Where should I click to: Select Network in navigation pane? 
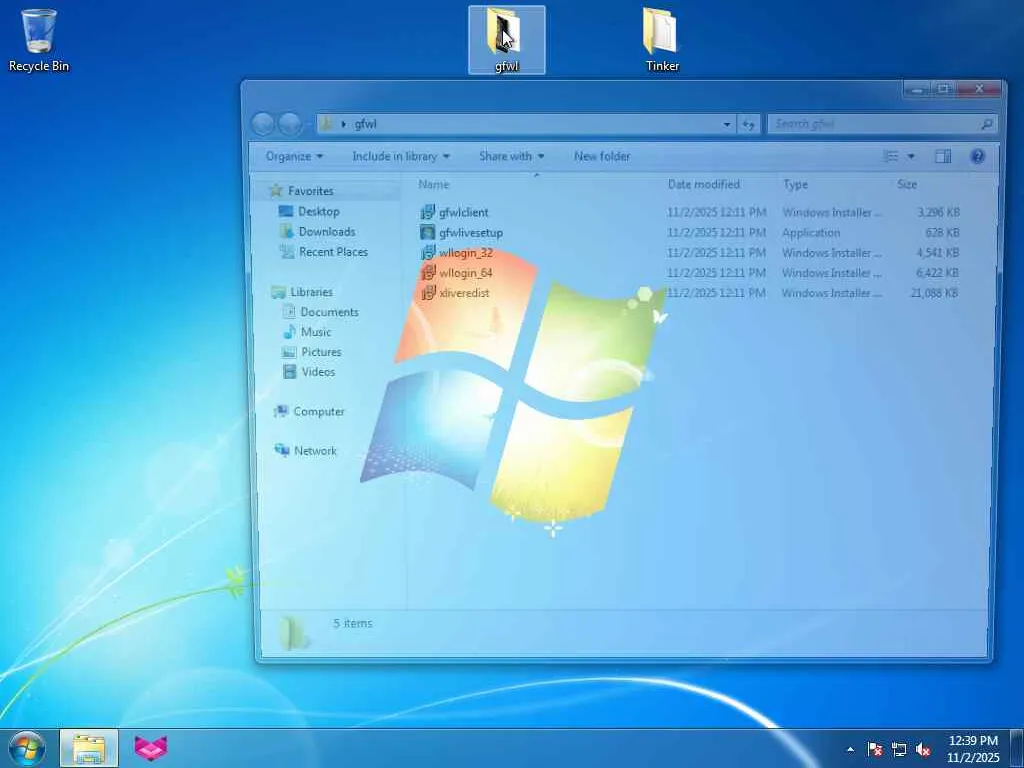click(x=315, y=451)
